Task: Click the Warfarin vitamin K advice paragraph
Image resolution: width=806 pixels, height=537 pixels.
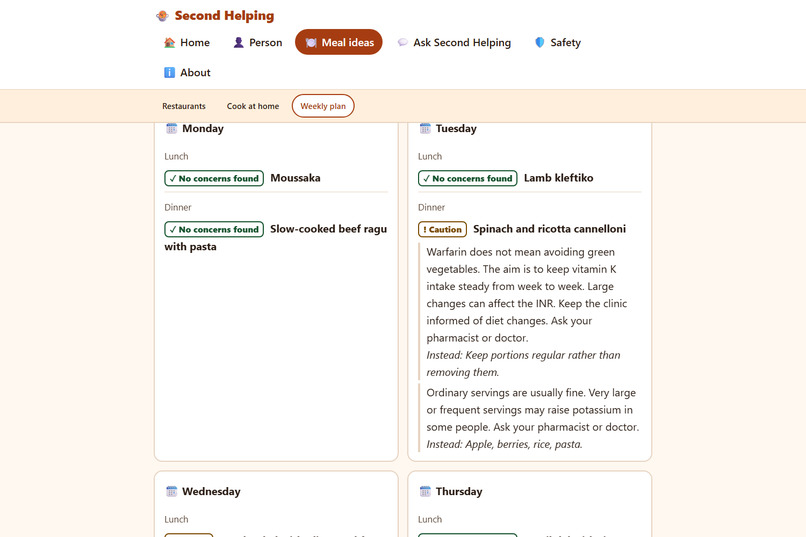Action: click(527, 295)
